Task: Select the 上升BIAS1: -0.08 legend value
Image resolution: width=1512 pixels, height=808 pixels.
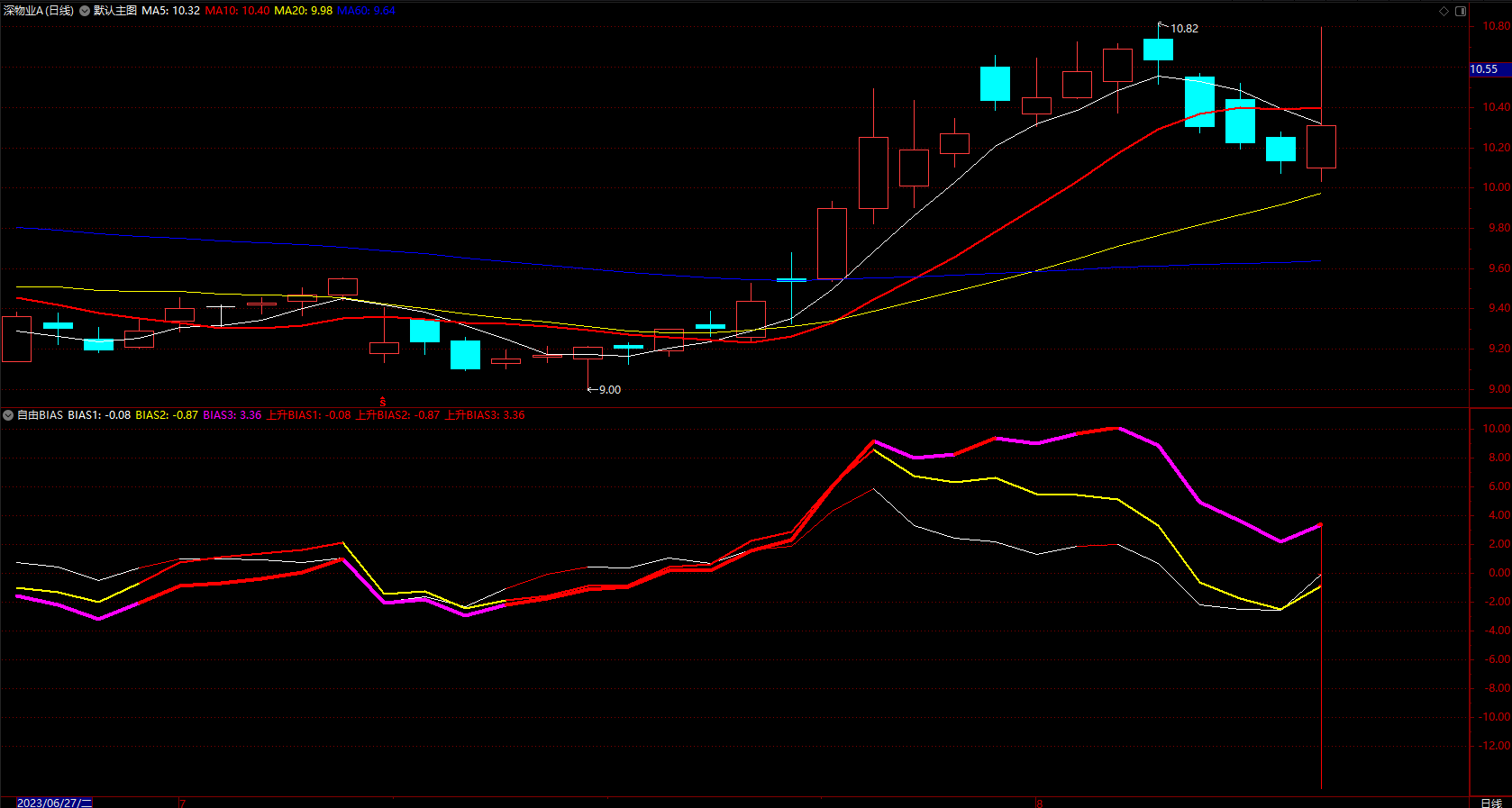Action: pyautogui.click(x=309, y=415)
